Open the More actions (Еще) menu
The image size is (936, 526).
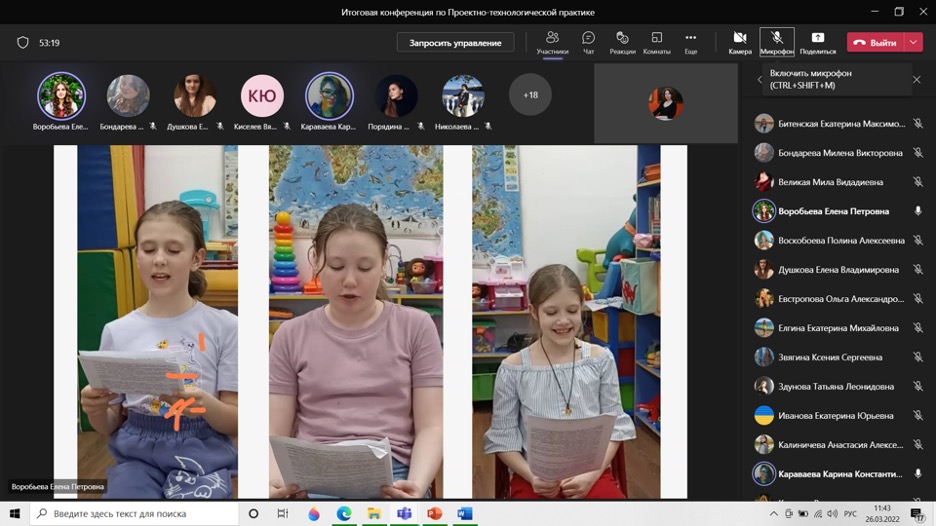[690, 42]
